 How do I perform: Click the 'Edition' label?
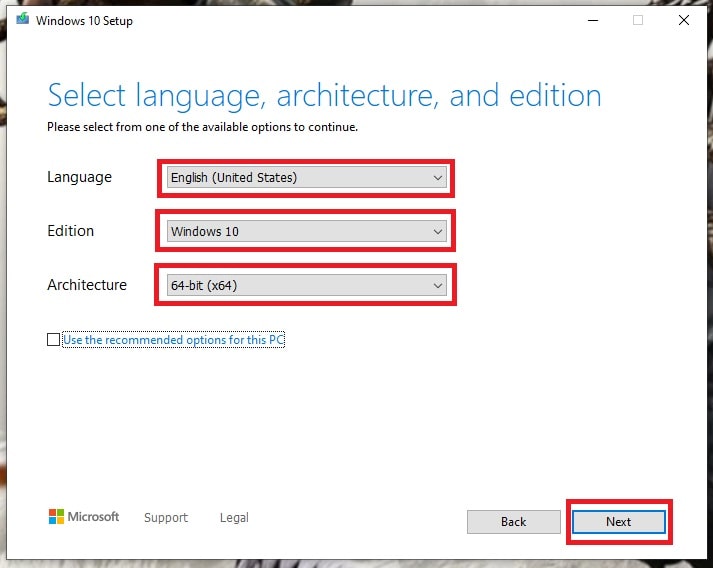[70, 231]
